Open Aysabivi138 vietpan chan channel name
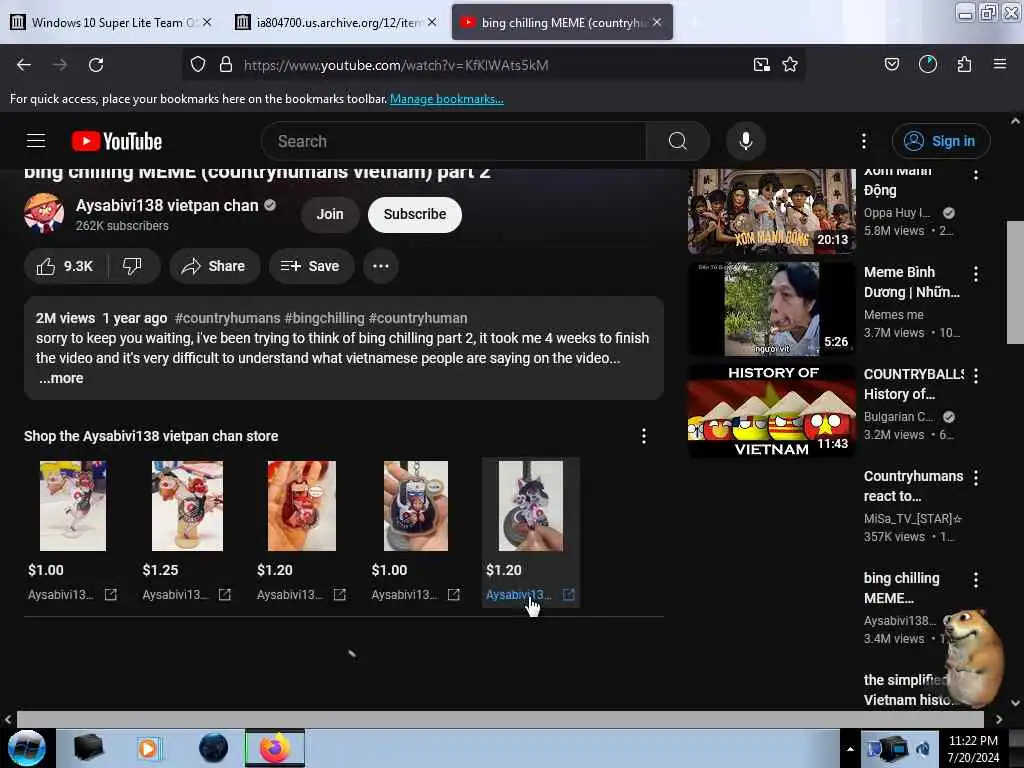This screenshot has width=1024, height=768. pyautogui.click(x=167, y=206)
